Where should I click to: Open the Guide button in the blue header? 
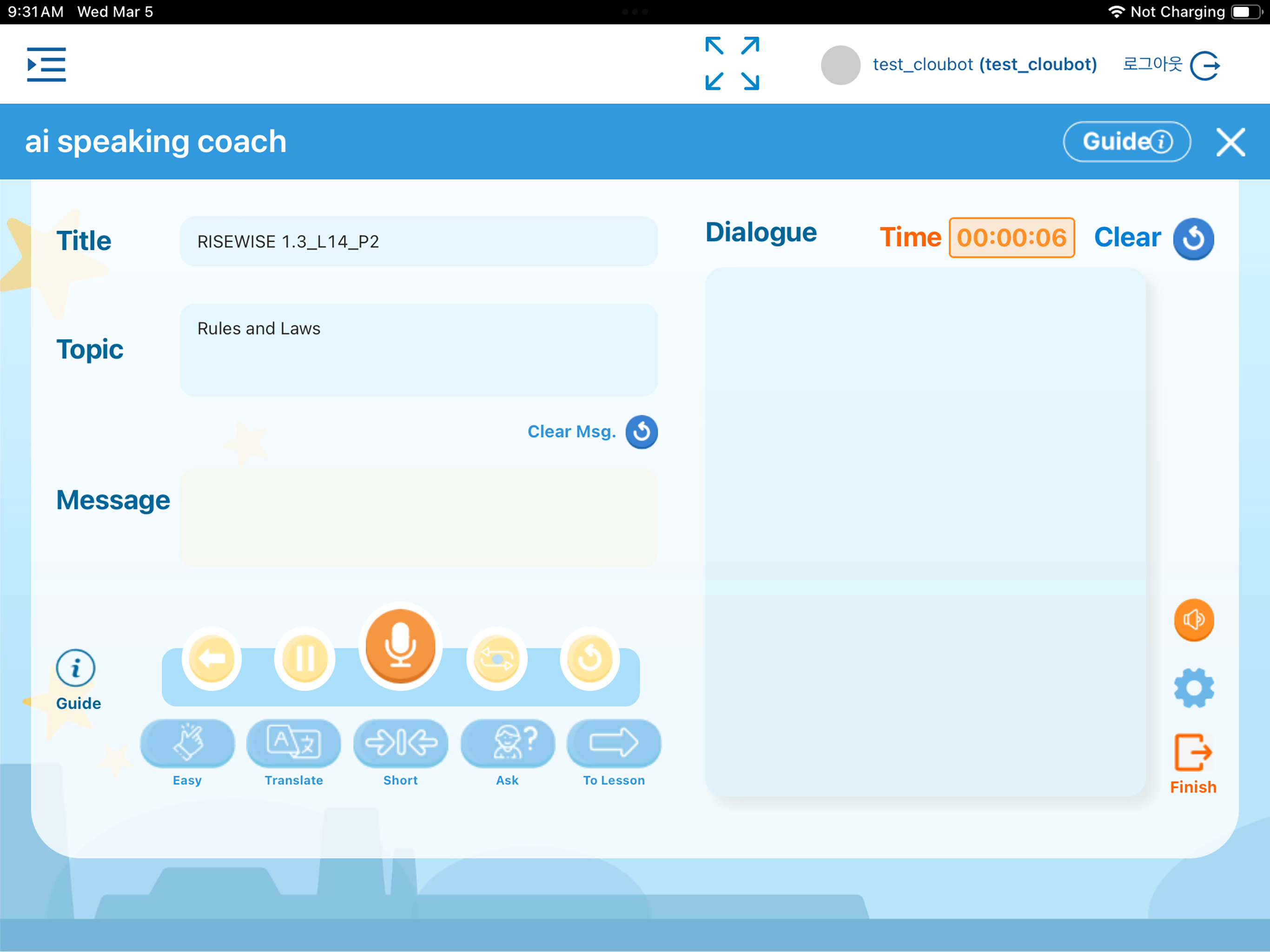1126,141
